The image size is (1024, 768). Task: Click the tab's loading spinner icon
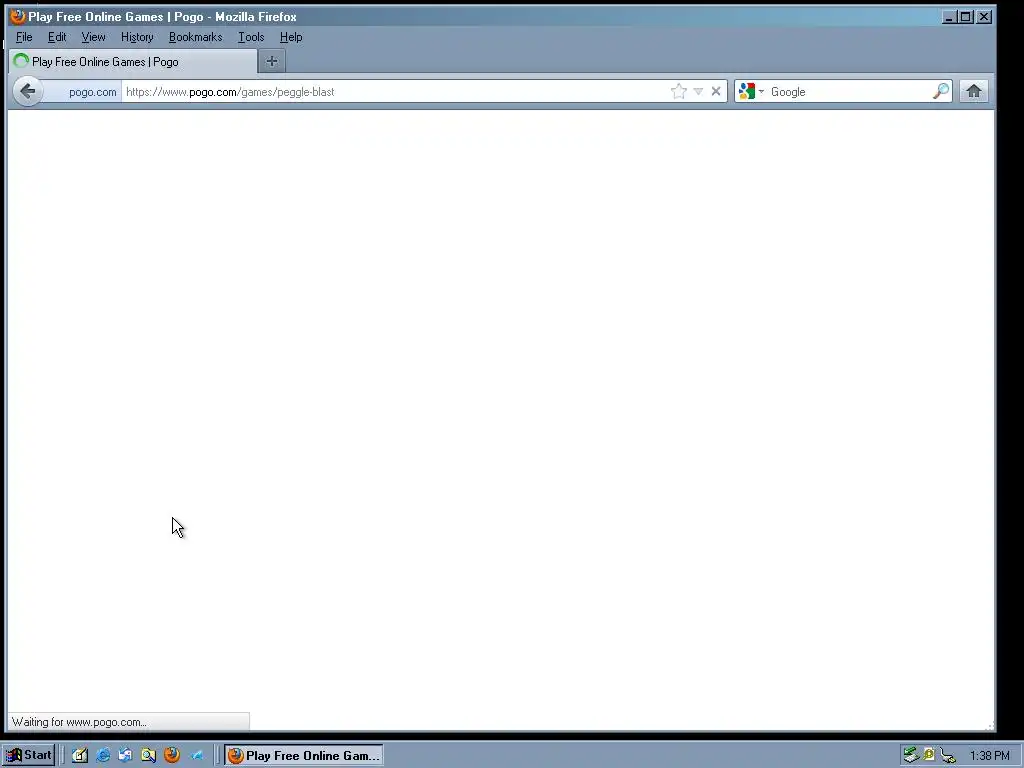(22, 61)
